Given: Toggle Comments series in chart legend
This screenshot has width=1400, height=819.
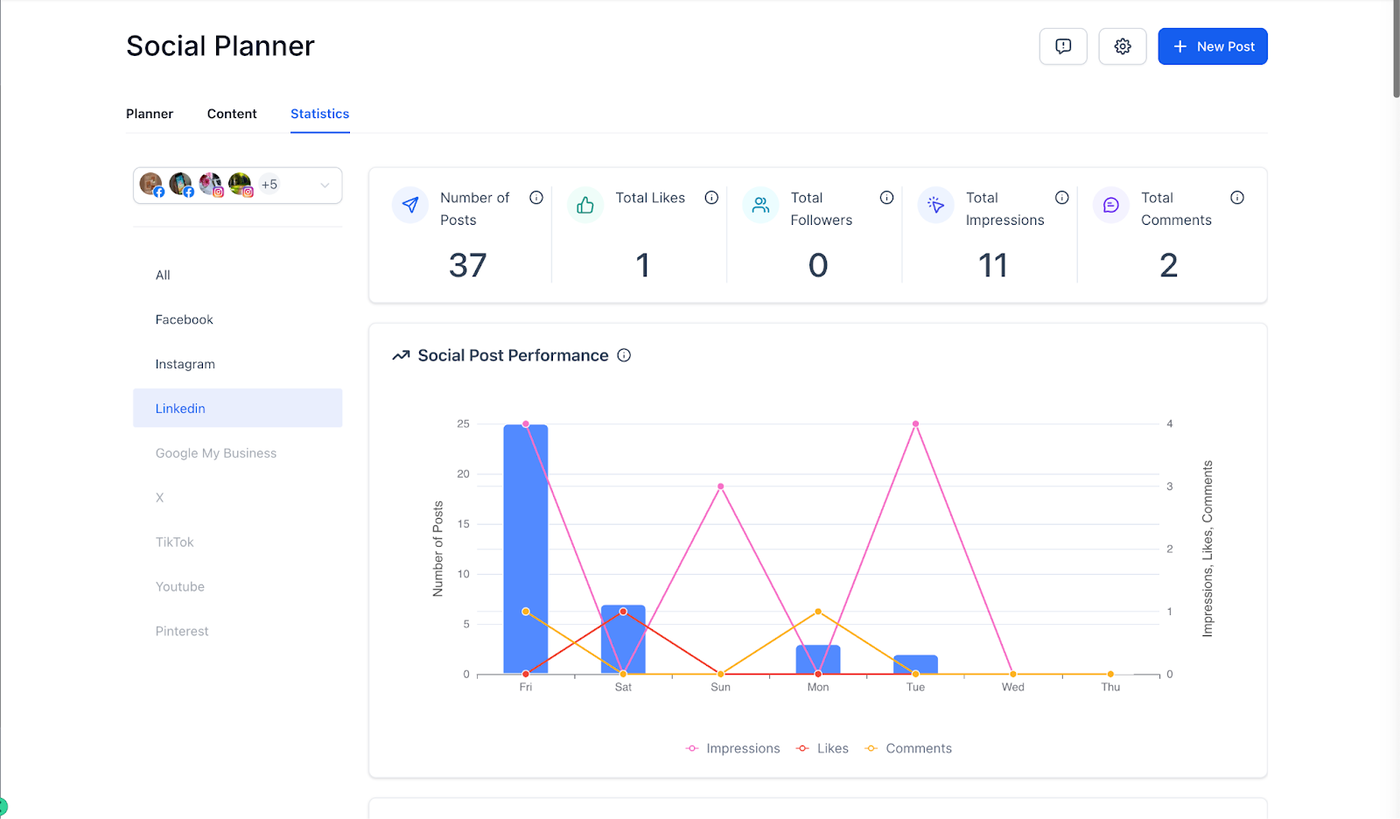Looking at the screenshot, I should pos(908,748).
